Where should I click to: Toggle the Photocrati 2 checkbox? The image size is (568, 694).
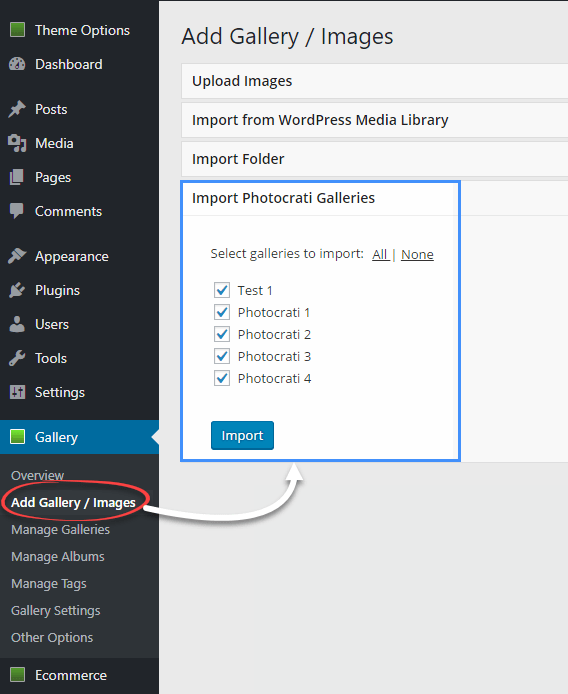coord(222,334)
